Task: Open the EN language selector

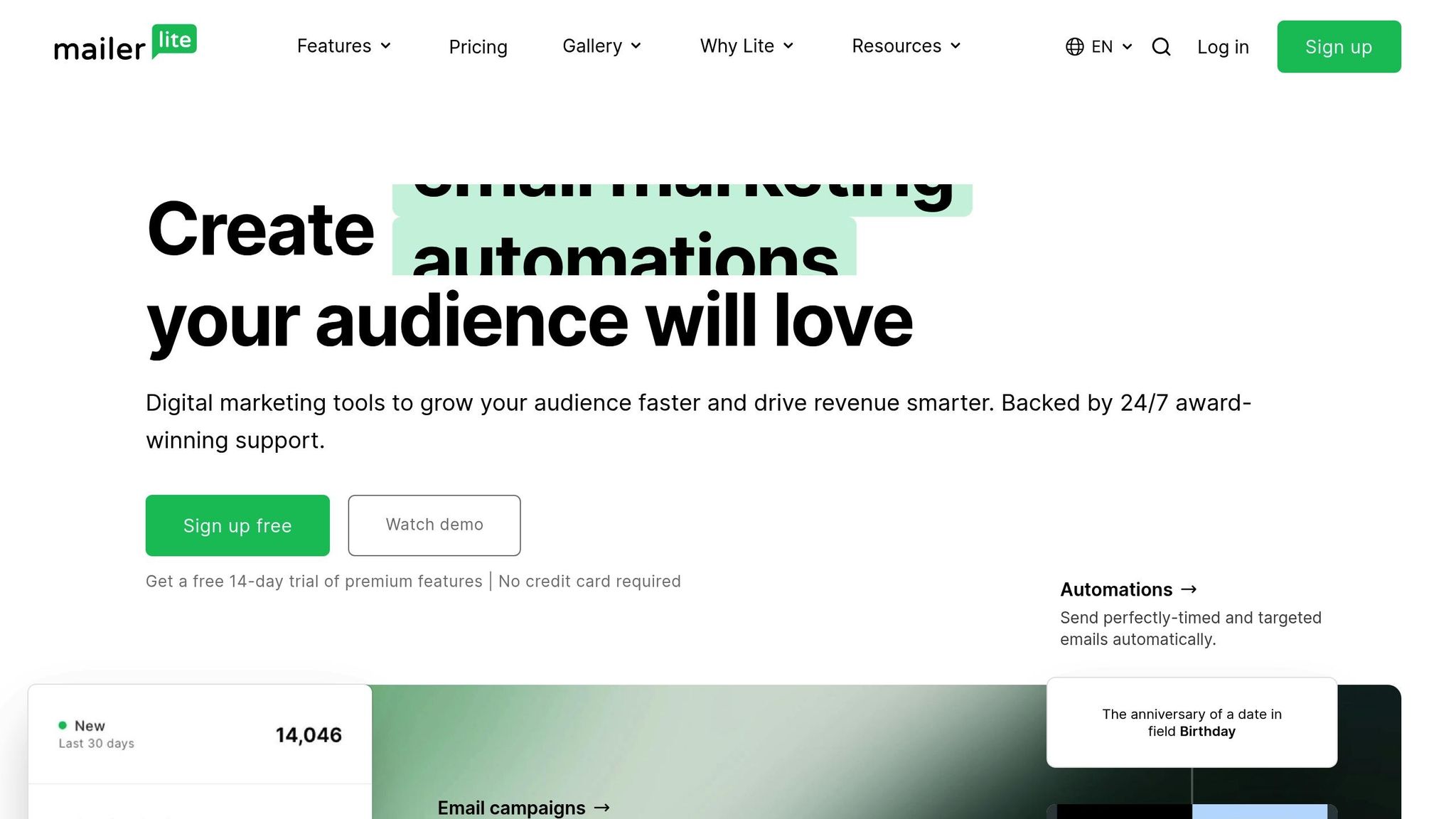Action: pyautogui.click(x=1099, y=47)
